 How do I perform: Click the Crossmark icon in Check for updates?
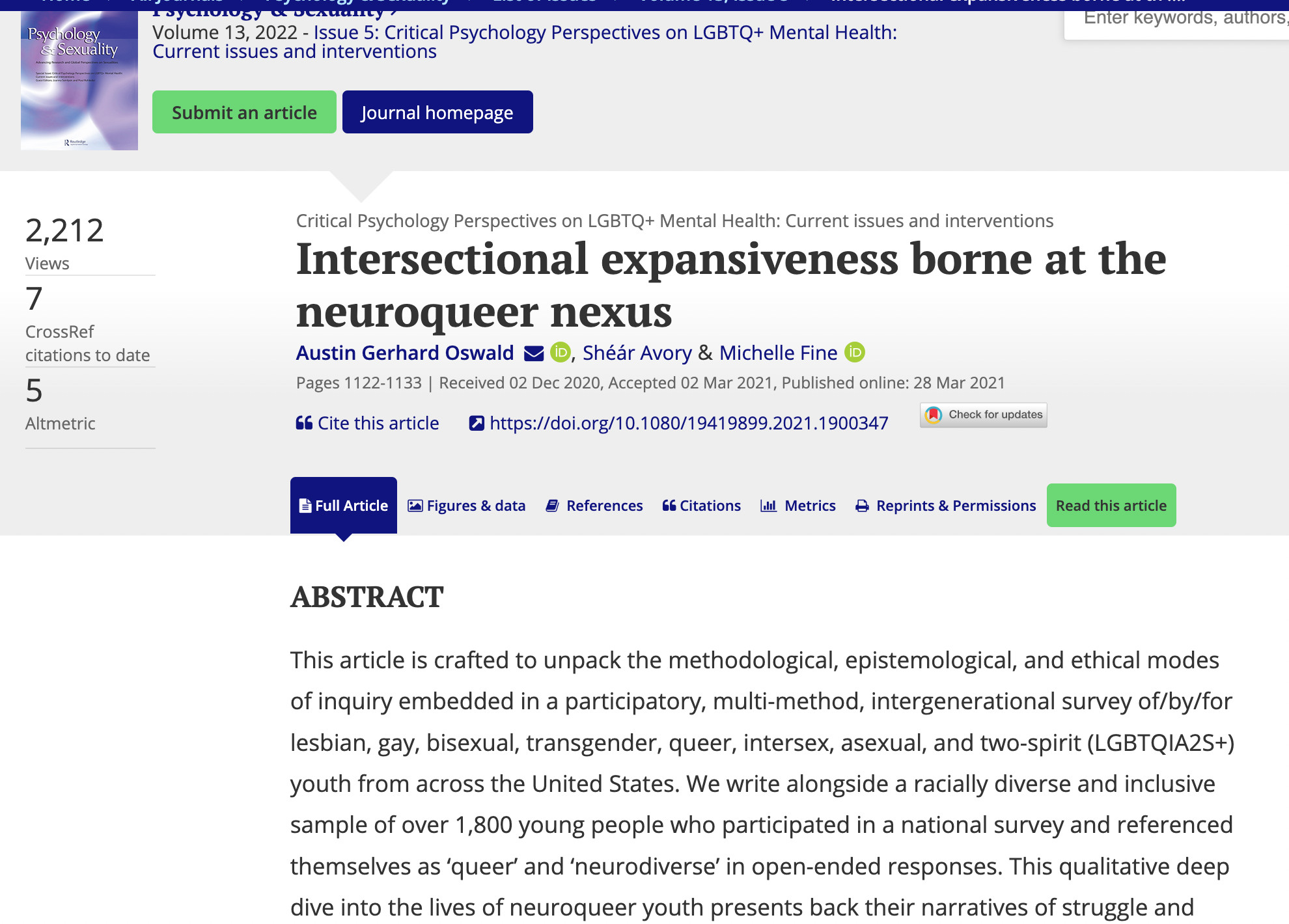(934, 414)
